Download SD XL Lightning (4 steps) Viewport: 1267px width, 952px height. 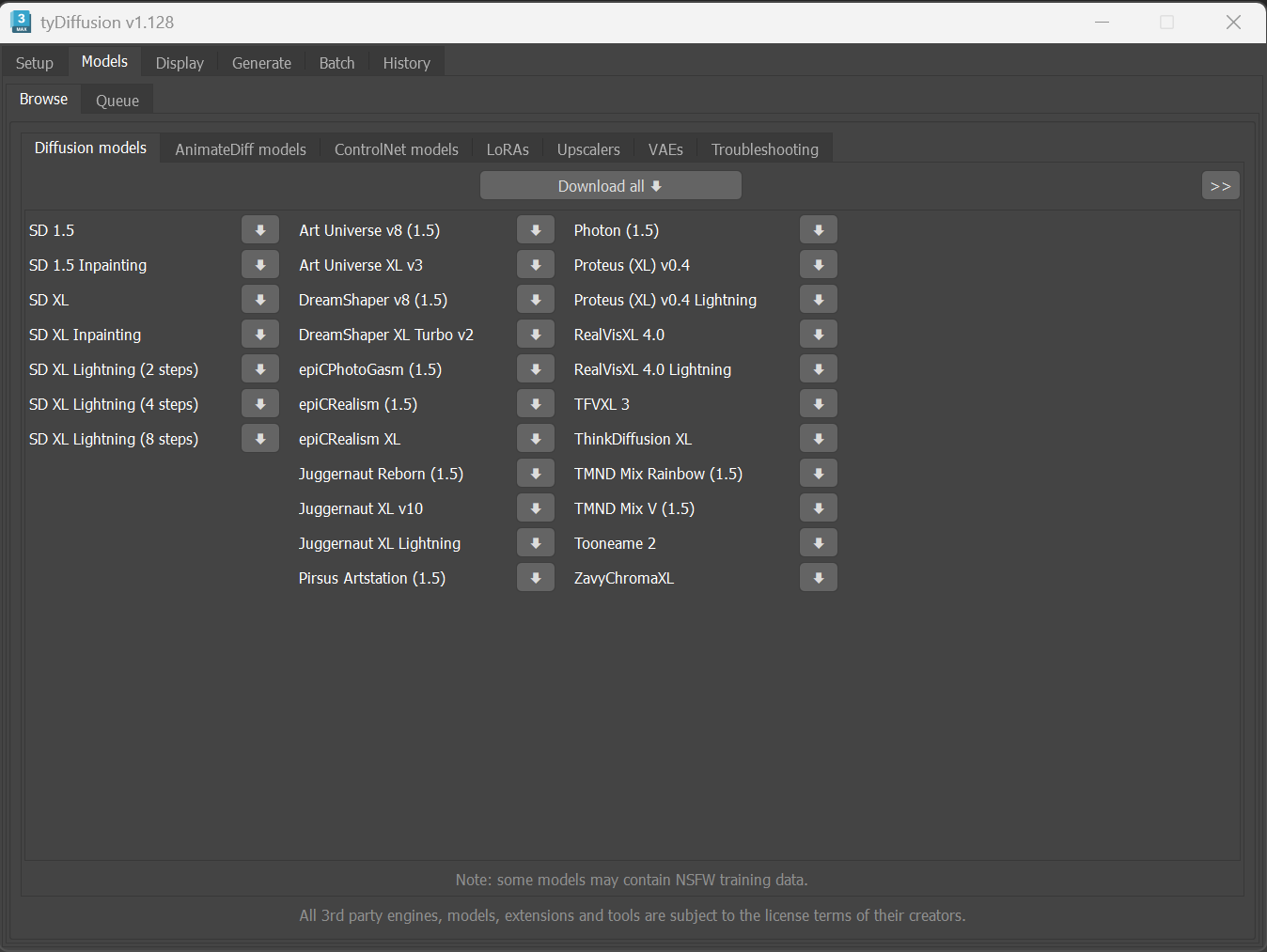(260, 404)
